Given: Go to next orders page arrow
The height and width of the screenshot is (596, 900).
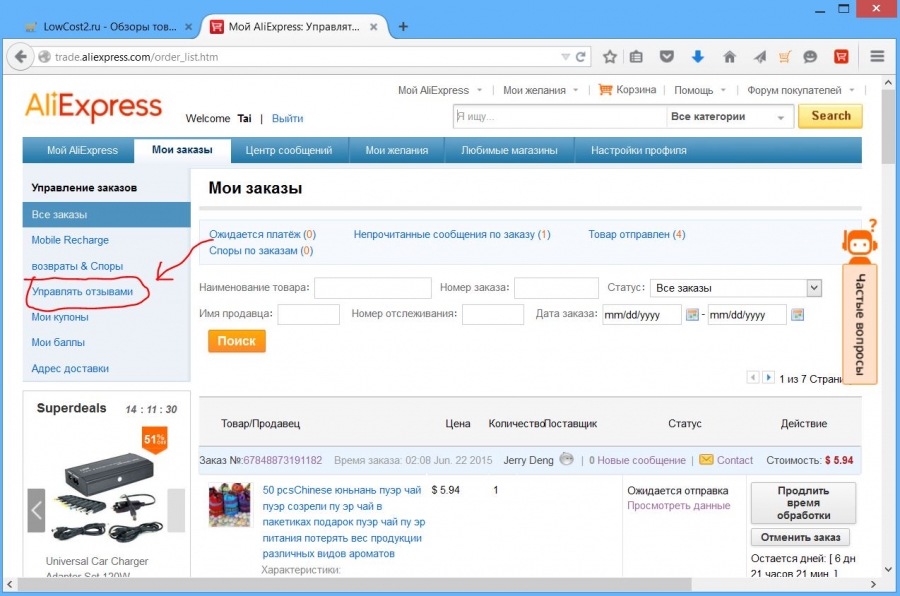Looking at the screenshot, I should point(768,378).
